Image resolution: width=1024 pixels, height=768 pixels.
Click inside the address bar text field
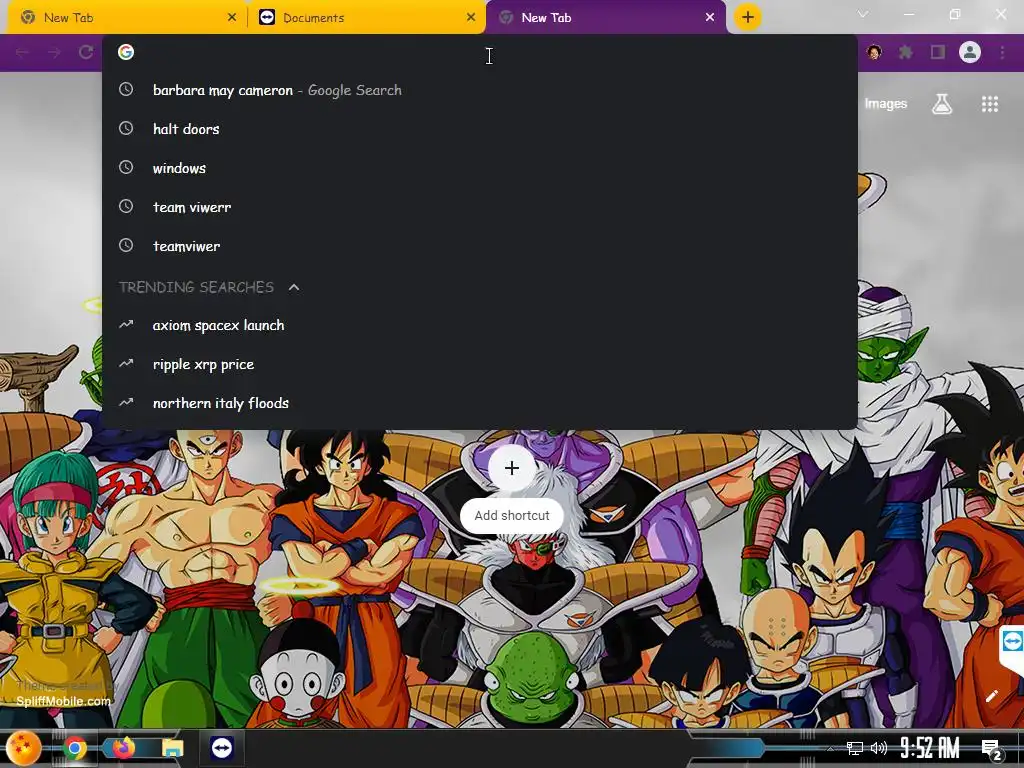pyautogui.click(x=490, y=52)
